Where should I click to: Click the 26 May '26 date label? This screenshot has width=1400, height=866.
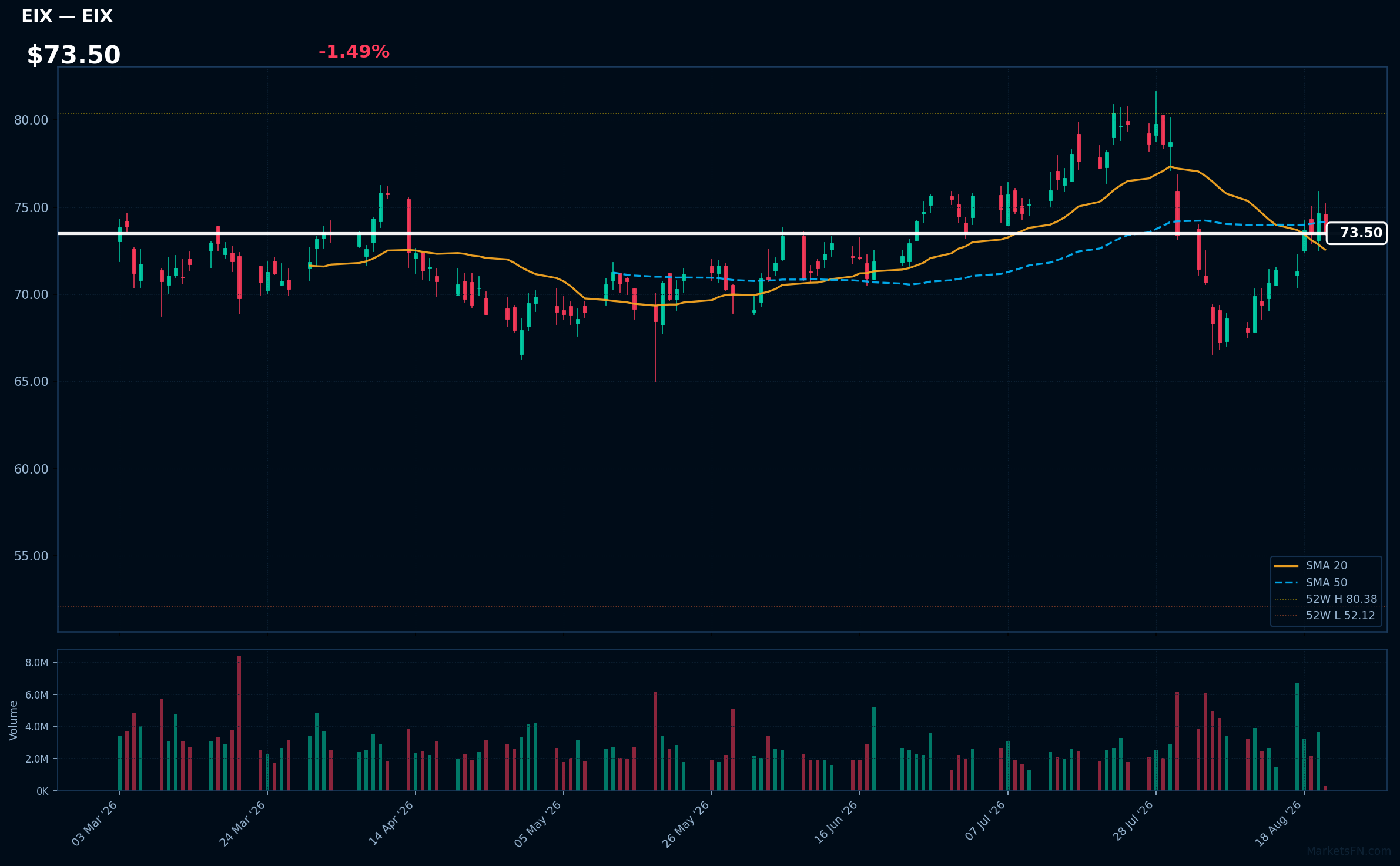pos(686,824)
